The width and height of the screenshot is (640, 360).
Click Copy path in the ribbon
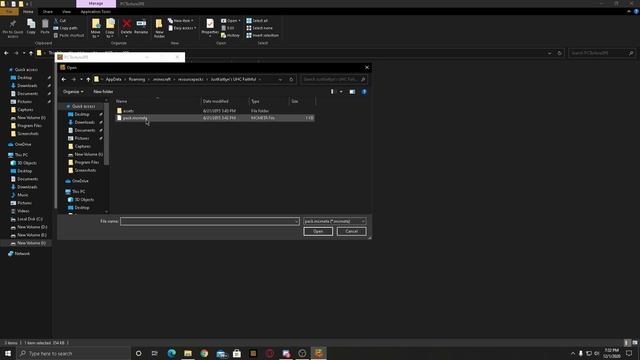tap(65, 28)
